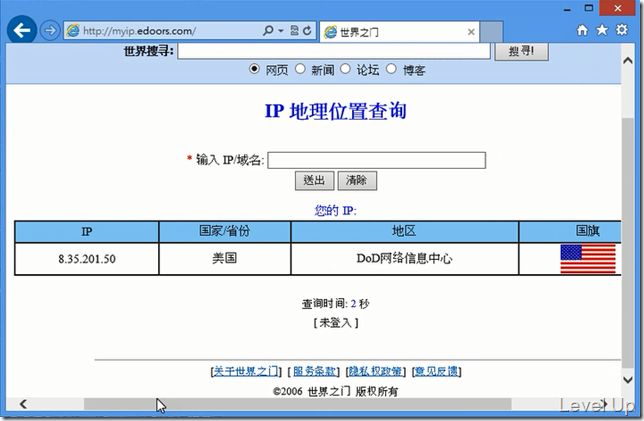Click the vertical scrollbar thumb
The width and height of the screenshot is (644, 421).
628,242
